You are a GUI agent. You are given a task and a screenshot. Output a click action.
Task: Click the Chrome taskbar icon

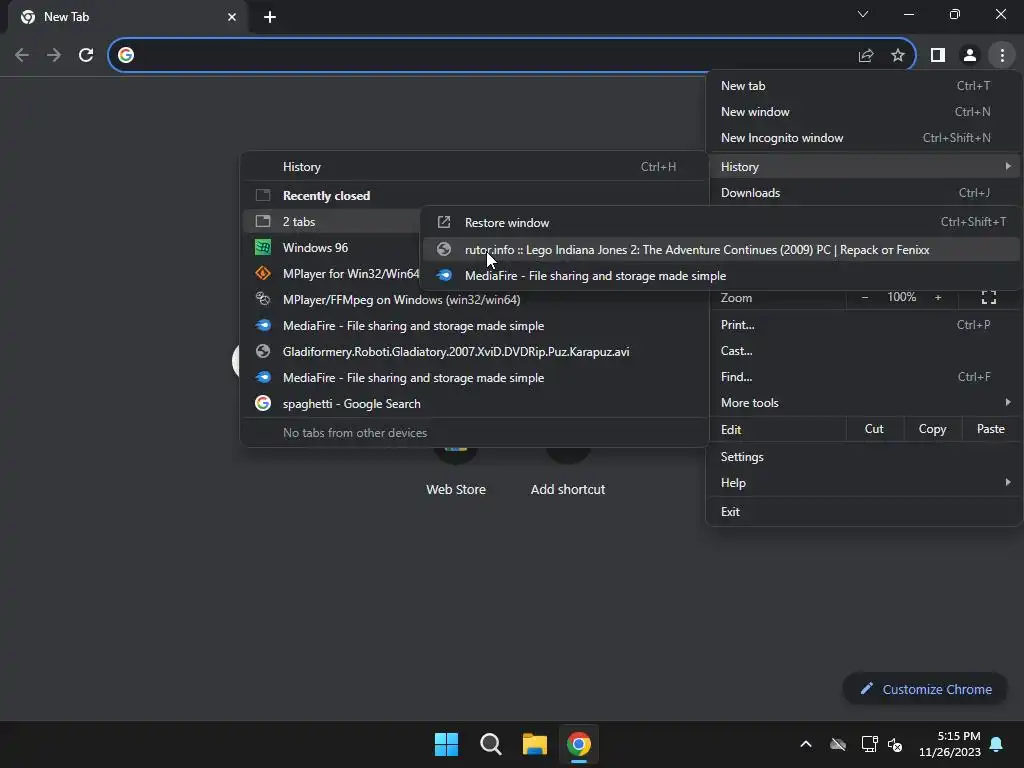[x=579, y=744]
